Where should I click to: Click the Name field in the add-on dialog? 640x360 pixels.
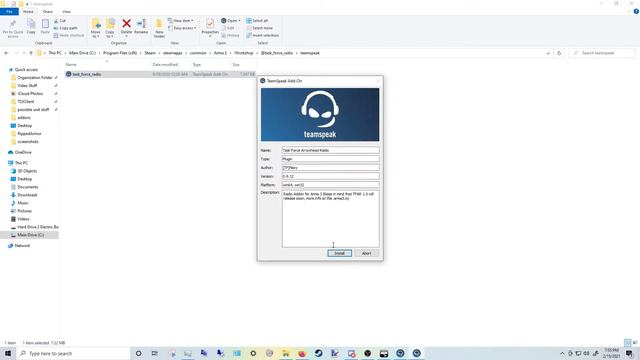(x=330, y=150)
